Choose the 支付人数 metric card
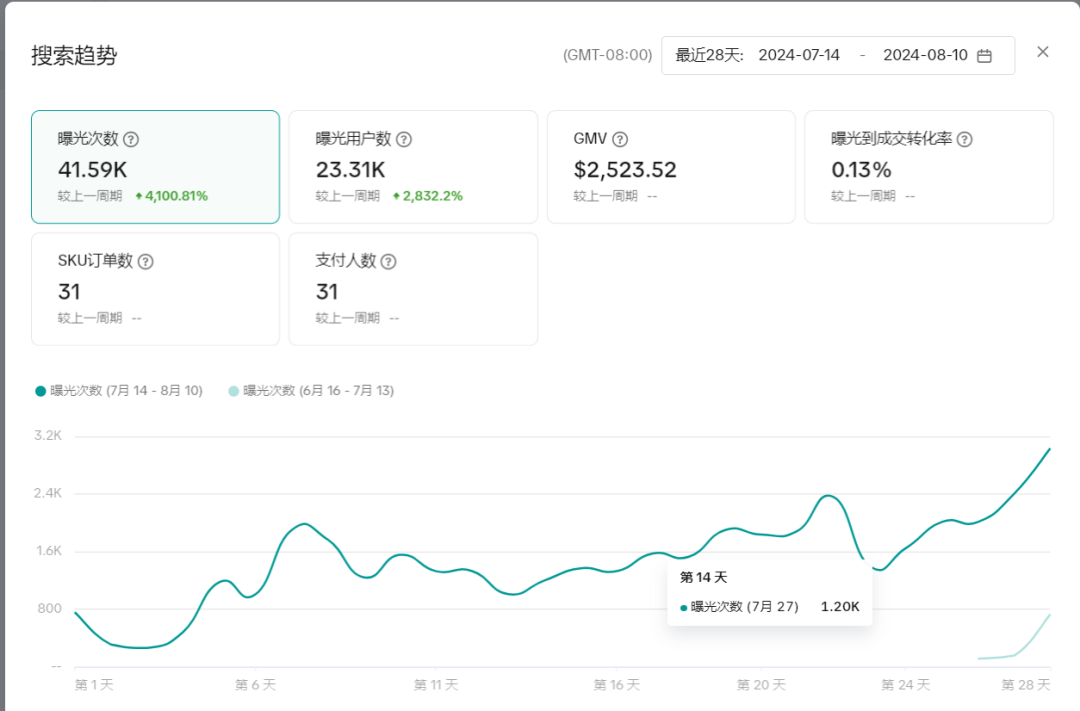 point(413,289)
